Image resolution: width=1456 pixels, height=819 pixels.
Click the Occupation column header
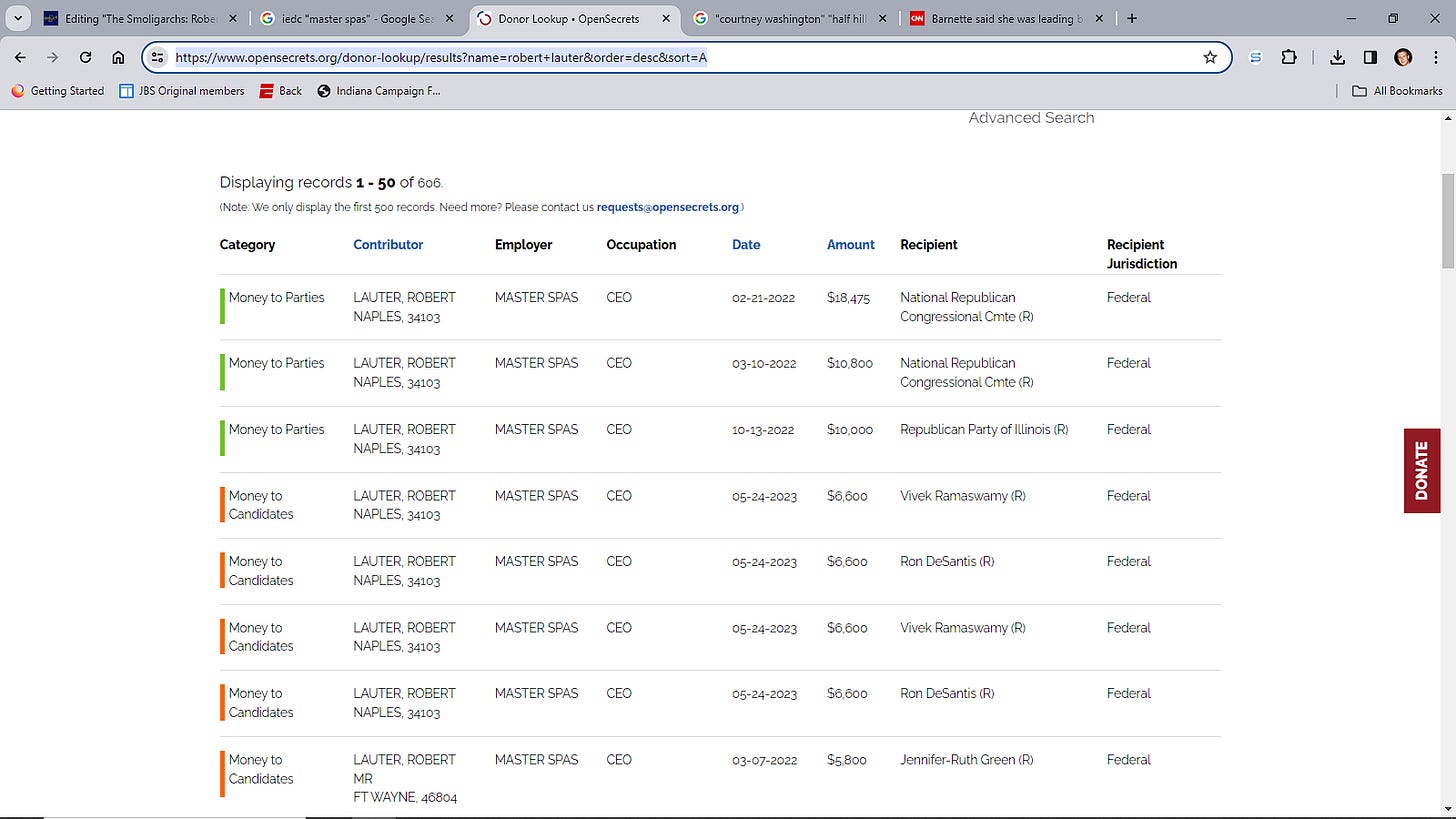click(641, 245)
